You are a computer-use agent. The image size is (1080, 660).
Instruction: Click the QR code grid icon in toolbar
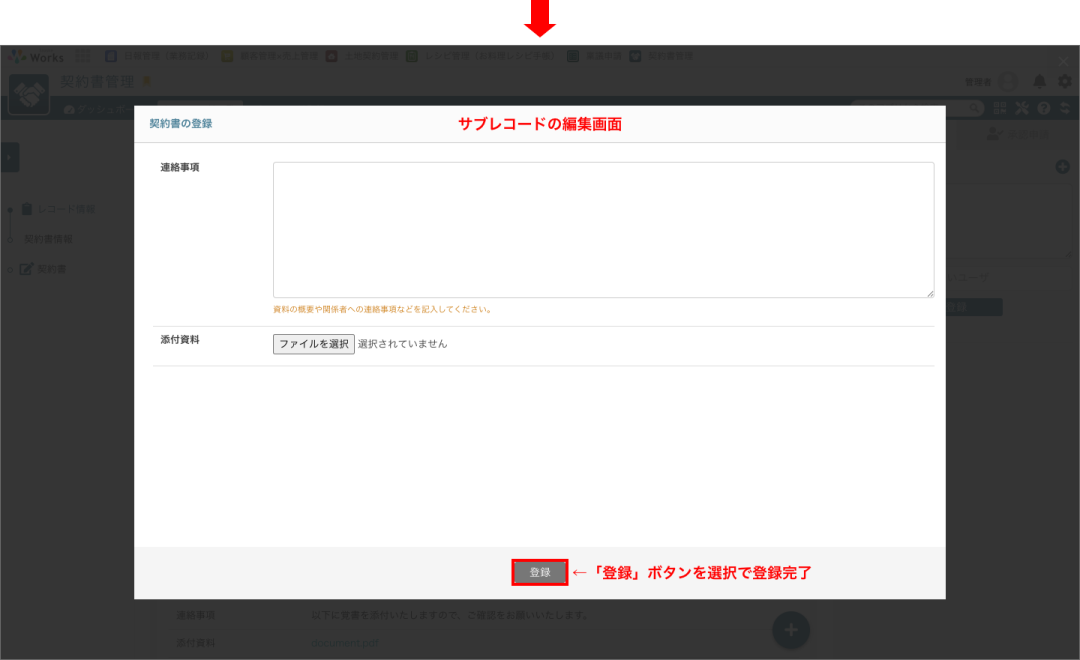click(999, 108)
